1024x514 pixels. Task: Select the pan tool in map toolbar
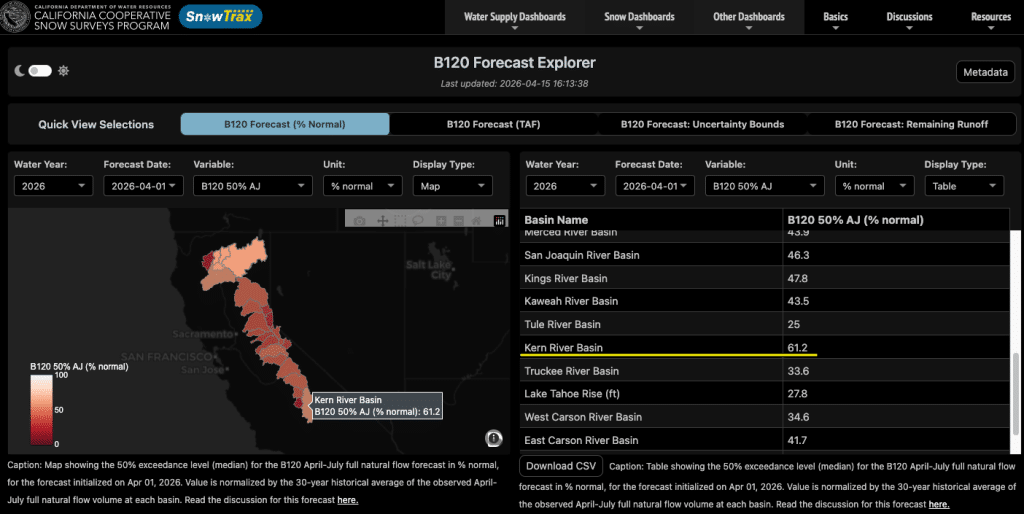pos(381,220)
